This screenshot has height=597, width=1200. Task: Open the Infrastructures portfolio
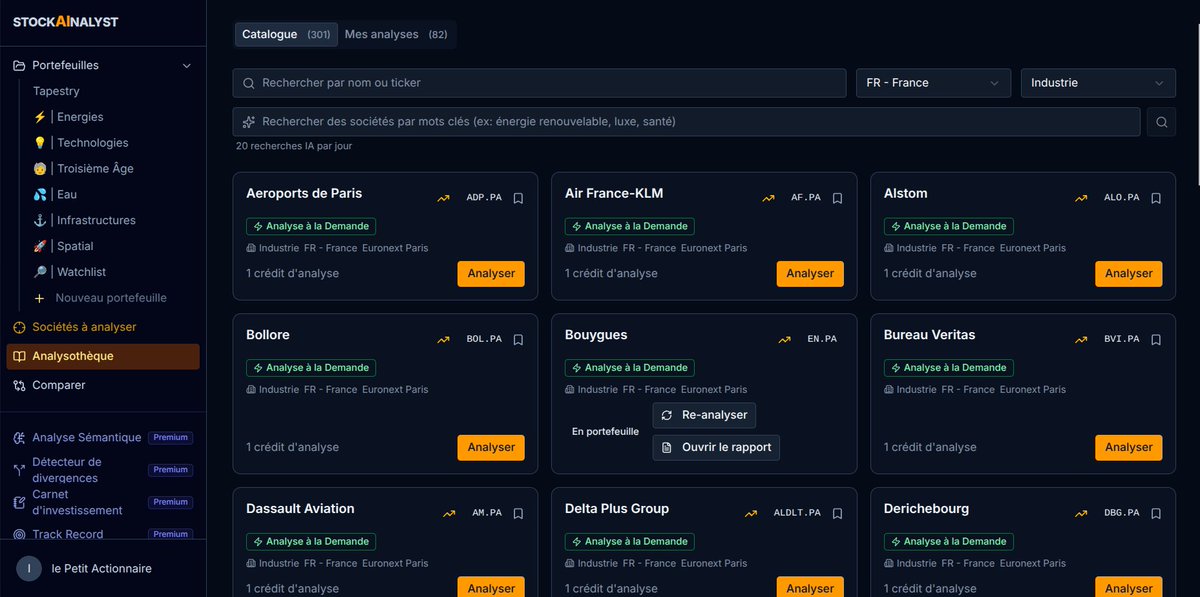point(84,221)
